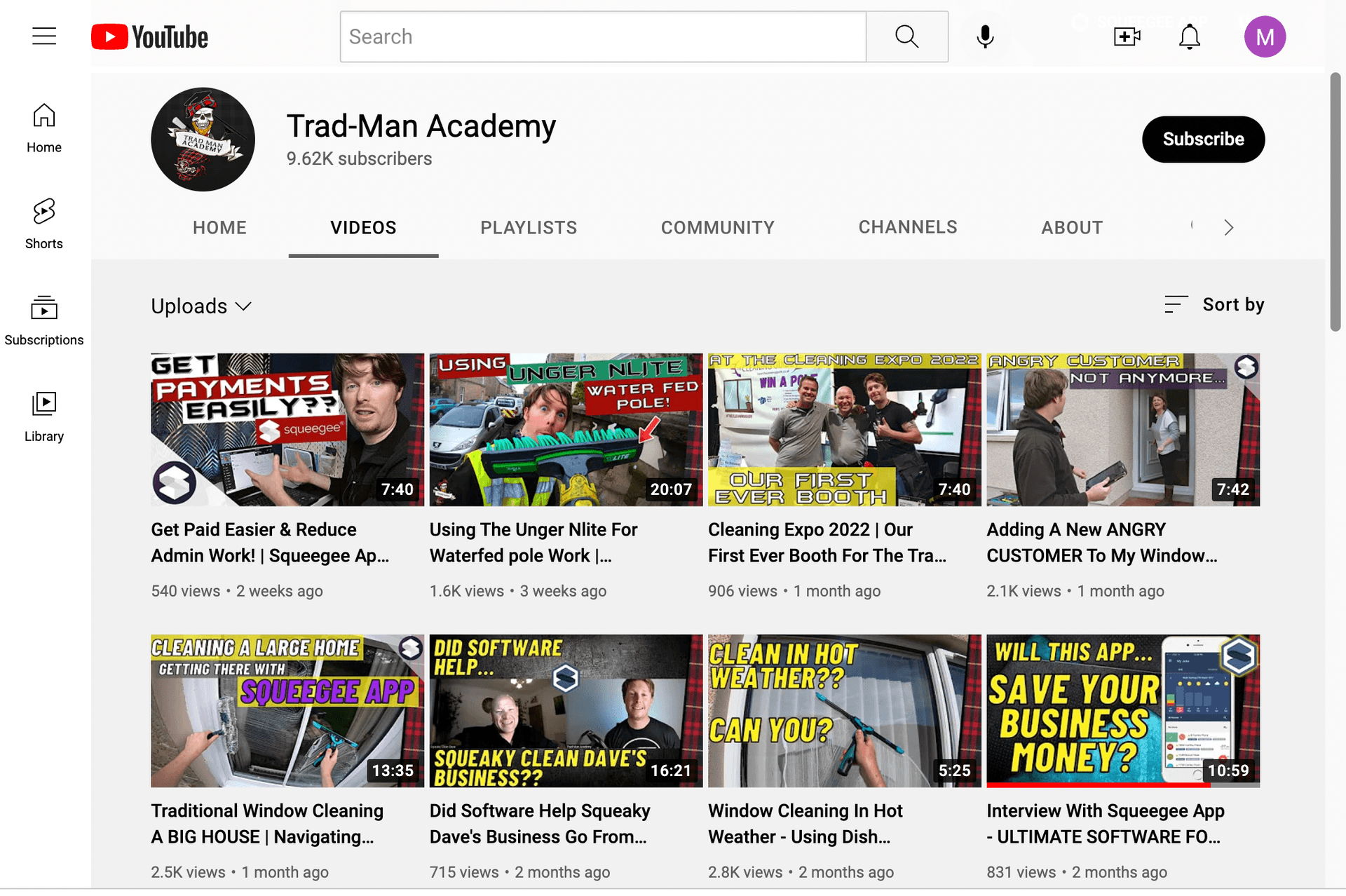The width and height of the screenshot is (1346, 896).
Task: Click '831 views • 2 months ago' text
Action: click(x=1077, y=872)
